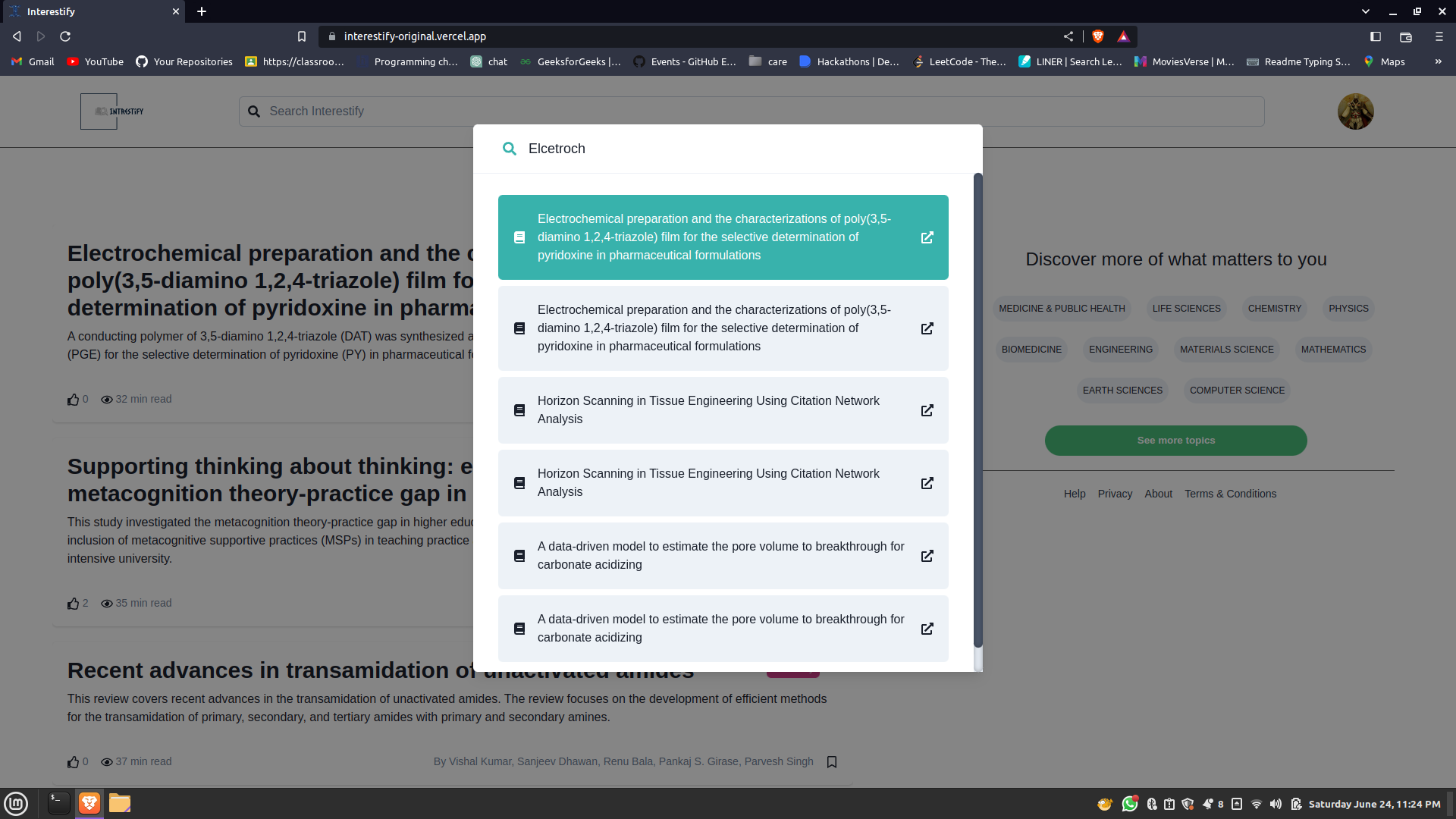Select the COMPUTER SCIENCE topic chip
The width and height of the screenshot is (1456, 819).
click(1237, 391)
